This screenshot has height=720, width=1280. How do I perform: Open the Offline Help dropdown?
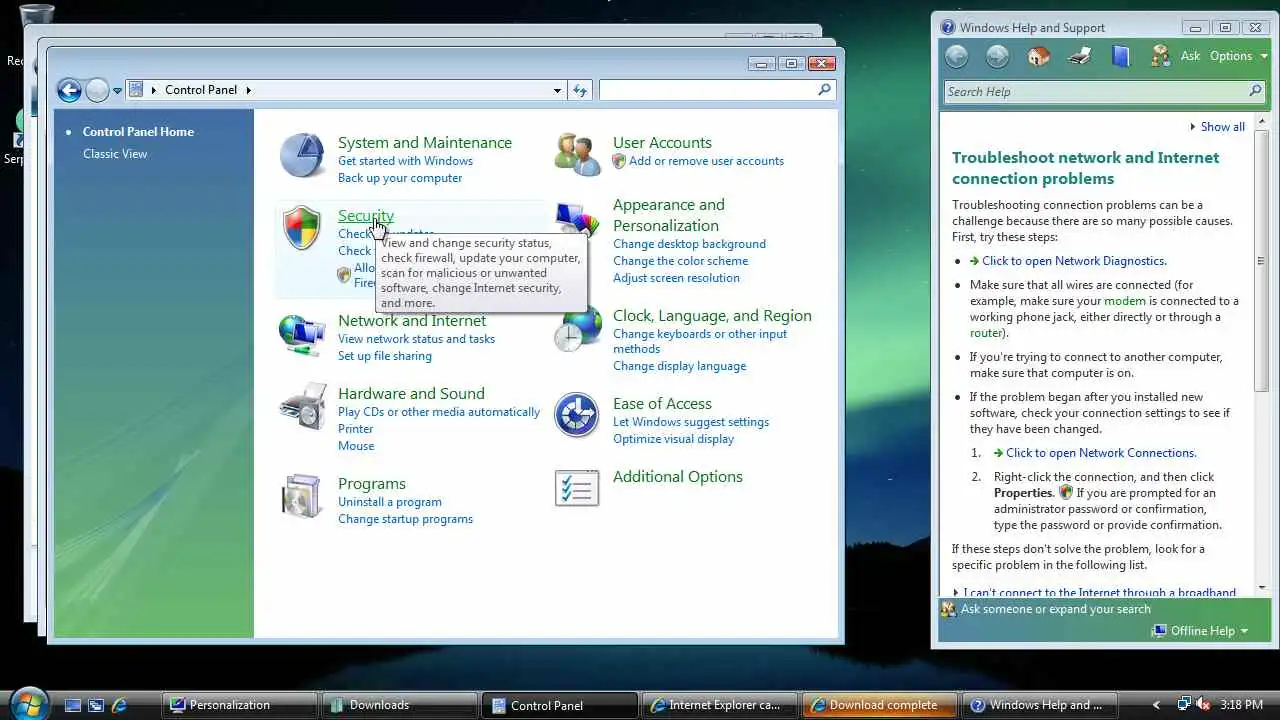click(1200, 631)
